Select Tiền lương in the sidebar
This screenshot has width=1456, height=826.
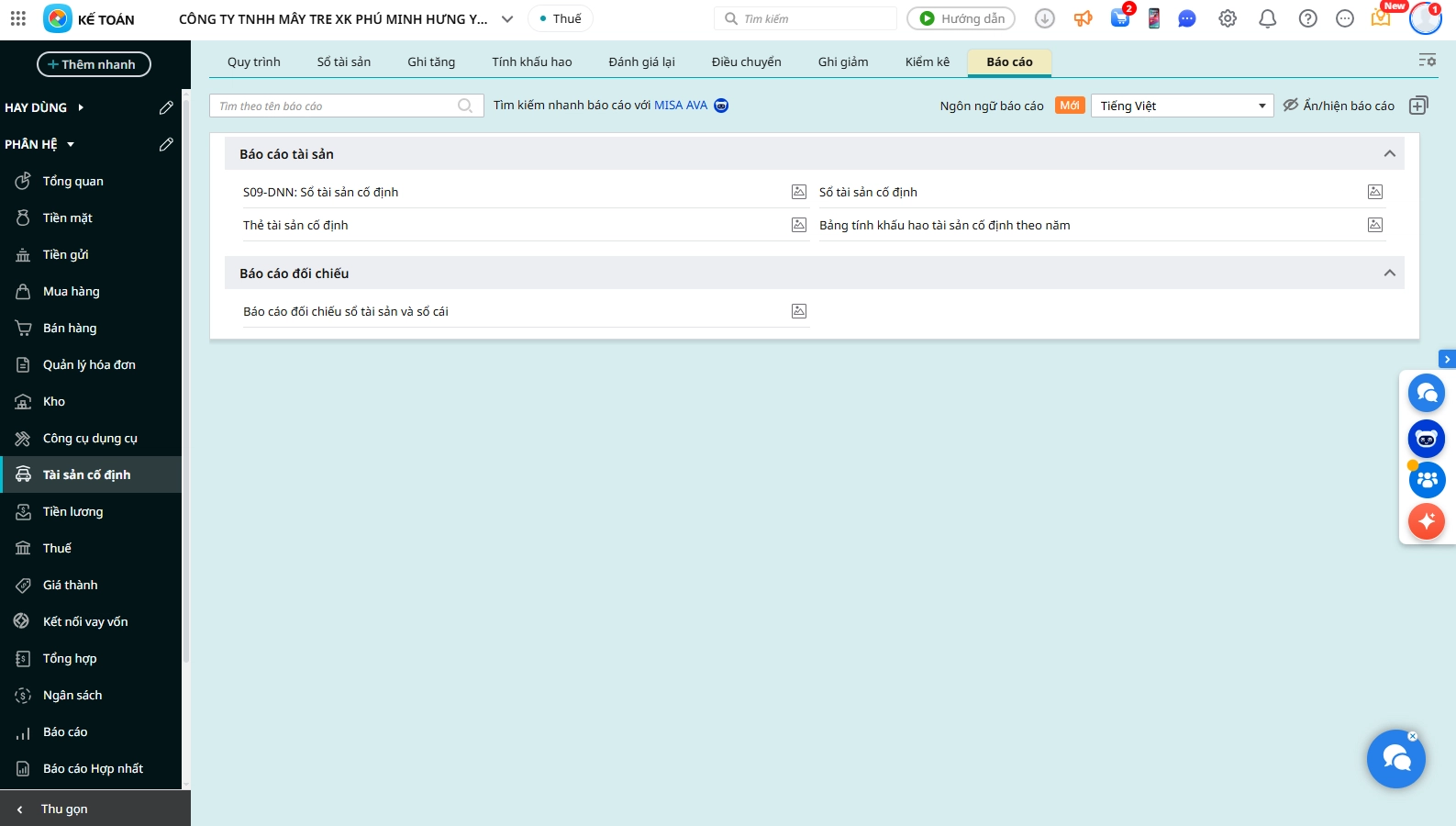[72, 511]
